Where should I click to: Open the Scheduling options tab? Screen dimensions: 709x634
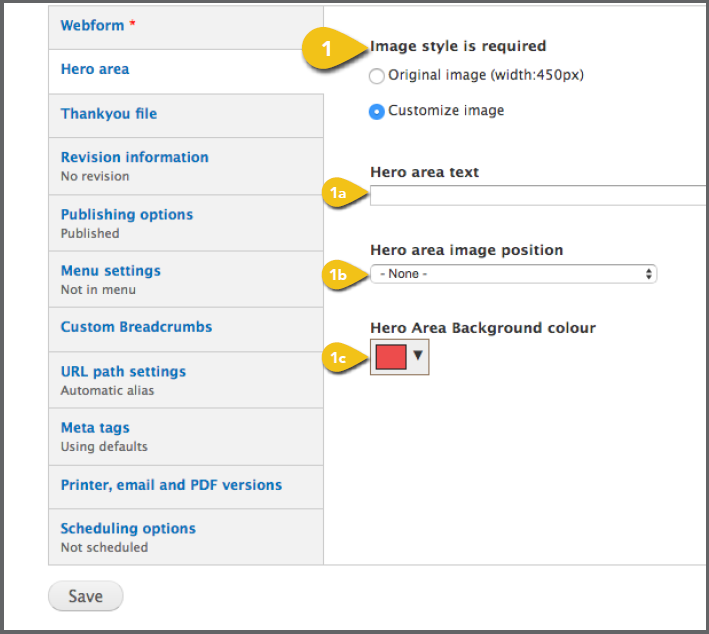pyautogui.click(x=186, y=537)
